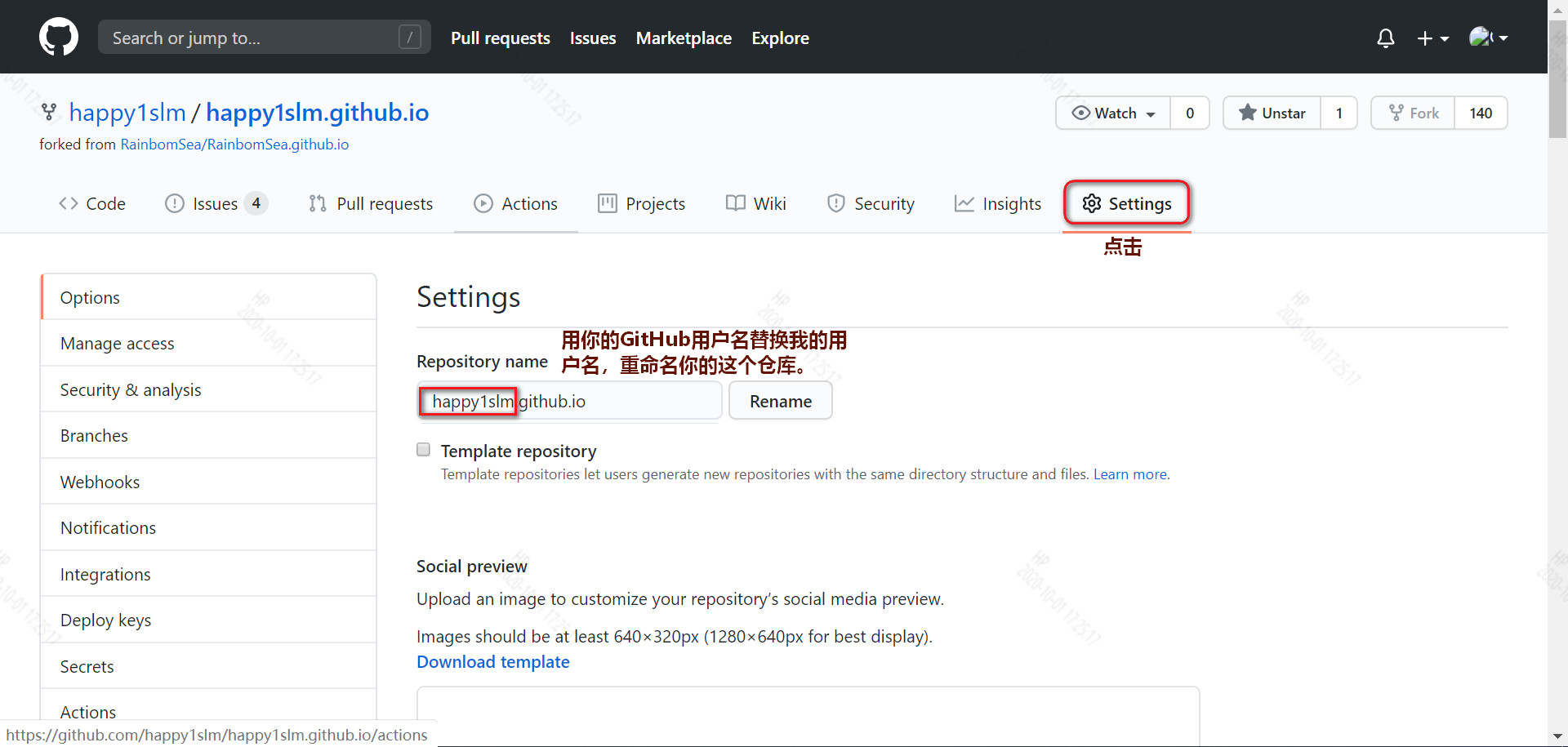Select Manage access in sidebar

(x=208, y=344)
